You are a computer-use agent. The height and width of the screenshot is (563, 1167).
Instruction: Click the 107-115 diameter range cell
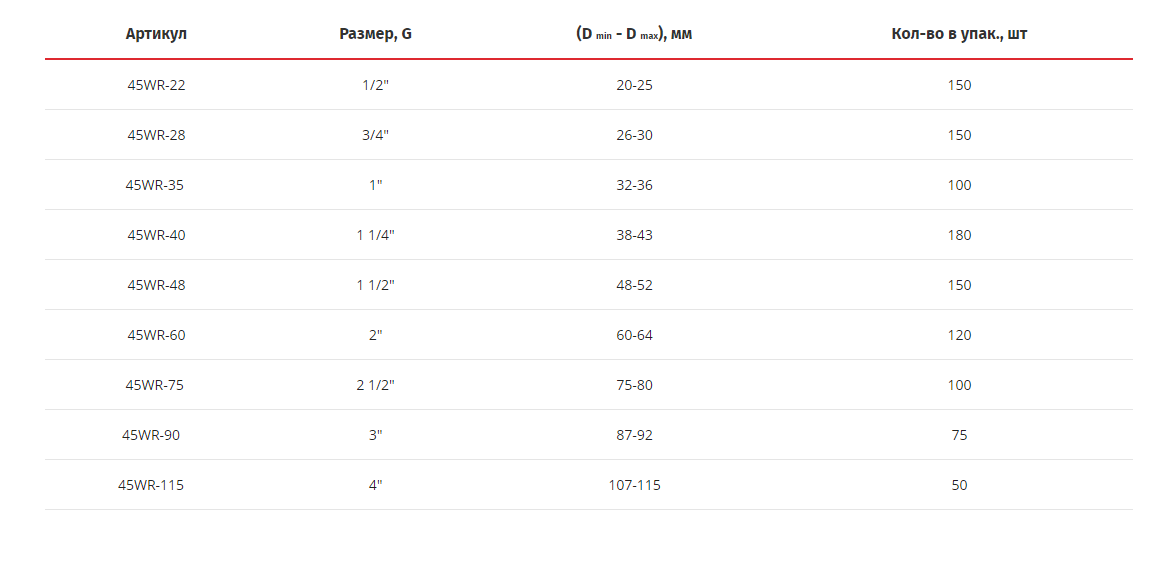634,485
